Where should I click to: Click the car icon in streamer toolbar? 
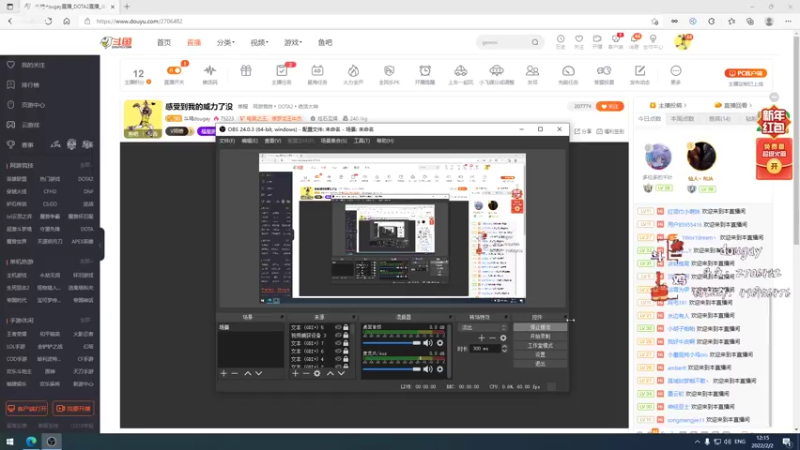pyautogui.click(x=460, y=70)
